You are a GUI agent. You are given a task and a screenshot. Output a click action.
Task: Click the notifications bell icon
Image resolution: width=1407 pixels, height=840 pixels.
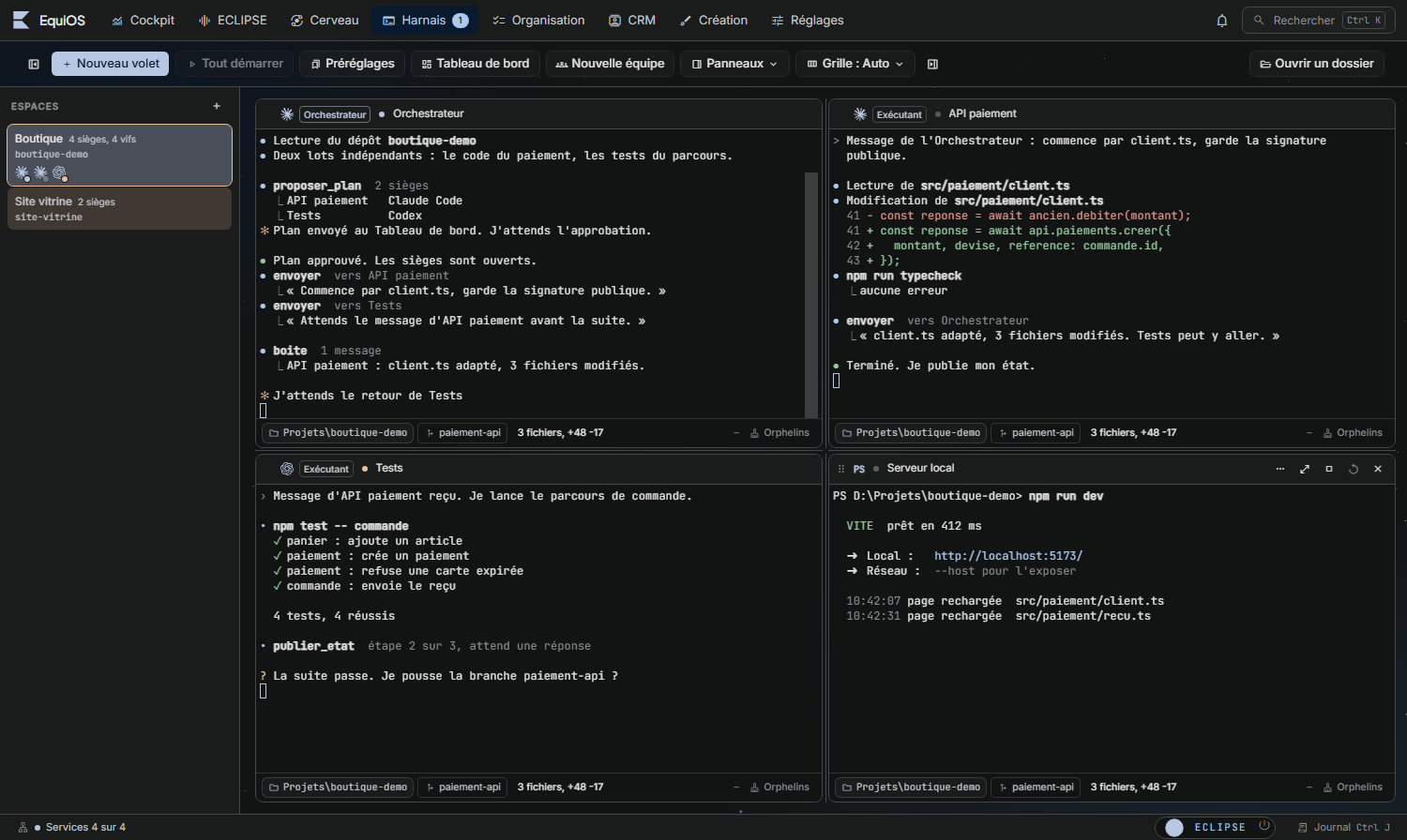pyautogui.click(x=1221, y=21)
